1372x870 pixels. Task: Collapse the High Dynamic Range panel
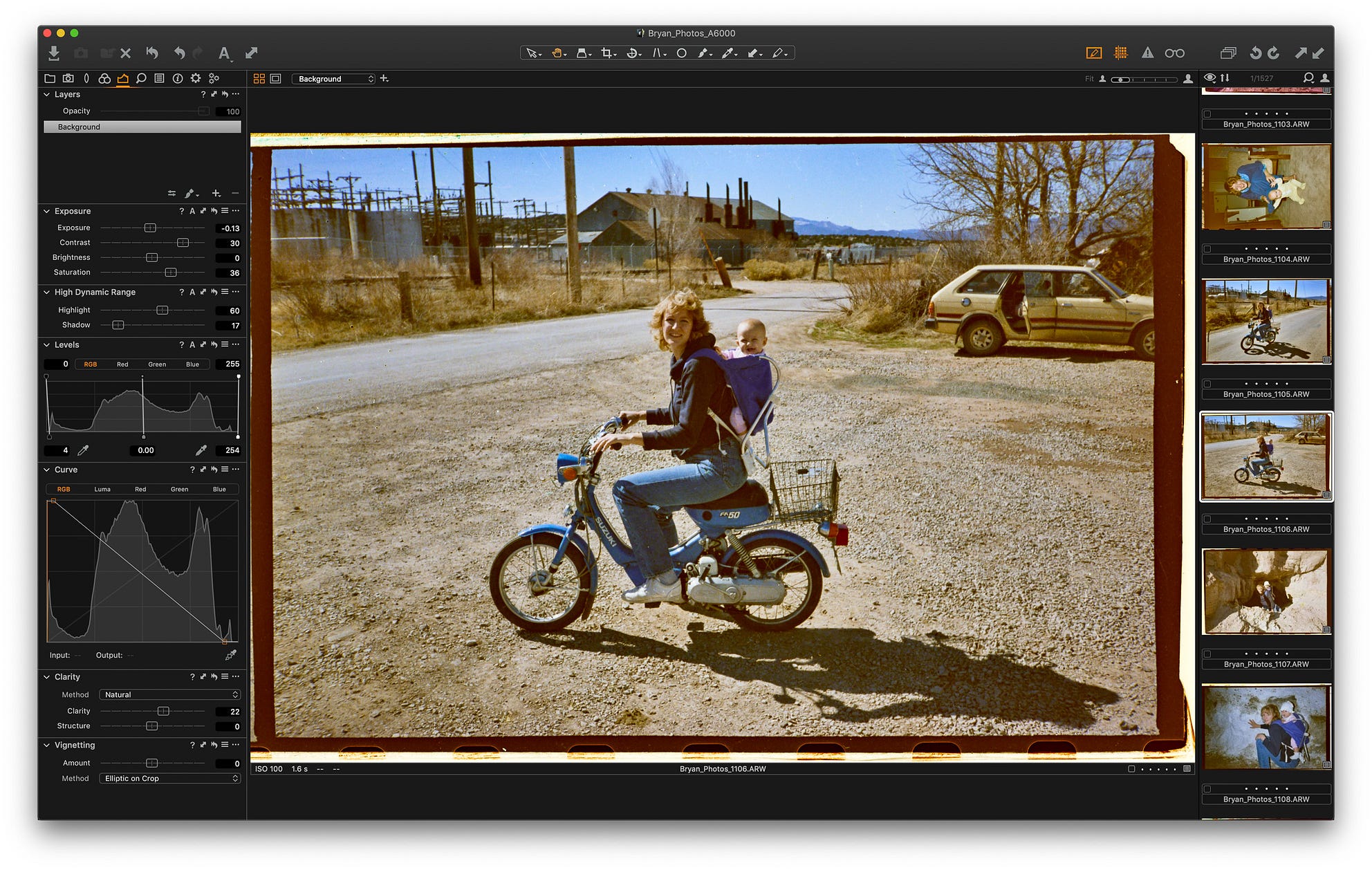tap(47, 293)
